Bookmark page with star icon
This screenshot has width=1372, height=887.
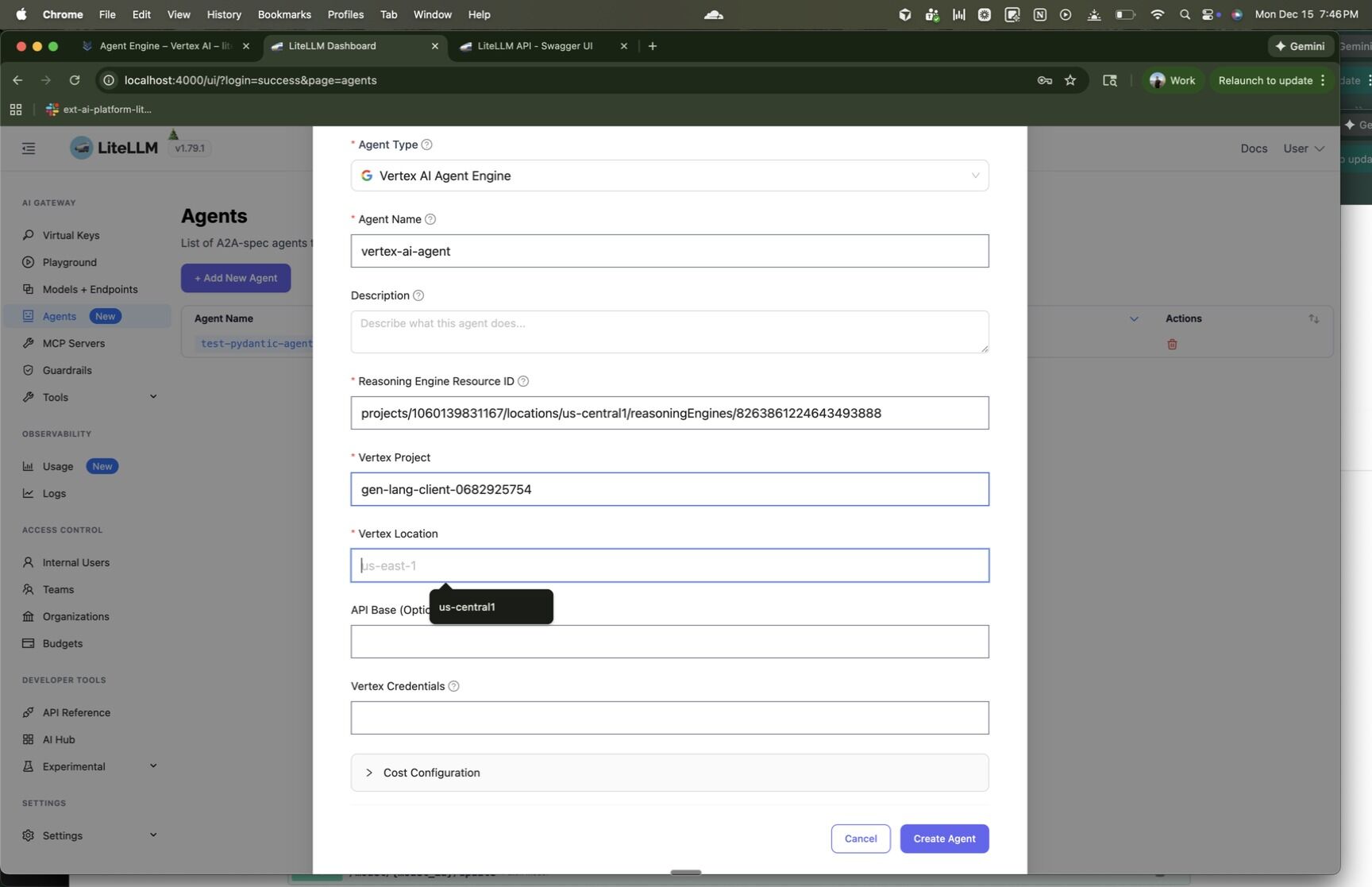point(1070,80)
